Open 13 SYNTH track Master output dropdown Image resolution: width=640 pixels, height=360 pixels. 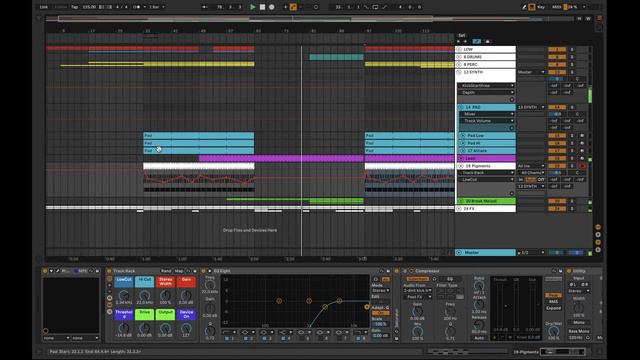531,72
